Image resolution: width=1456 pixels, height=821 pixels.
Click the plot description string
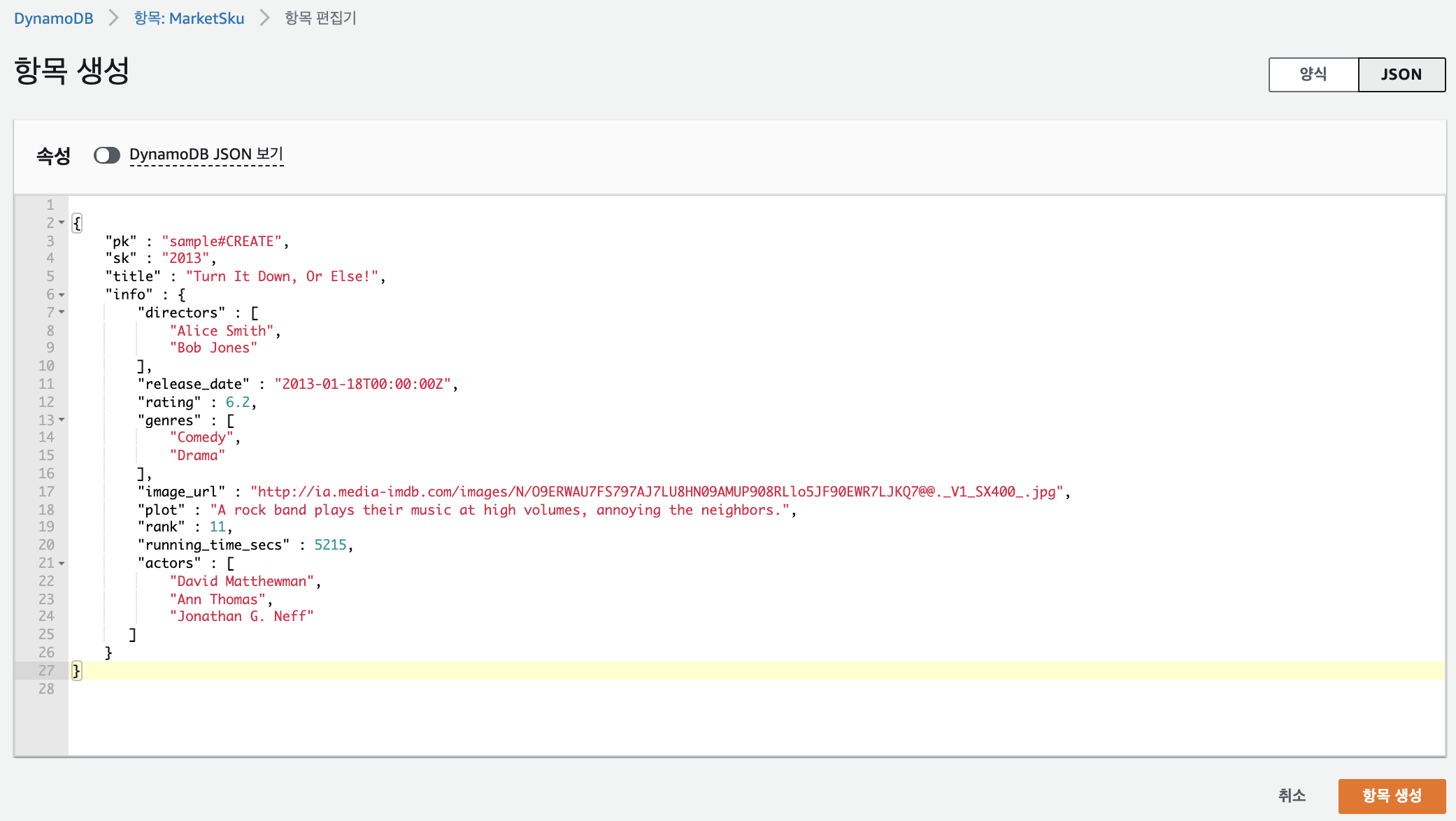point(499,511)
